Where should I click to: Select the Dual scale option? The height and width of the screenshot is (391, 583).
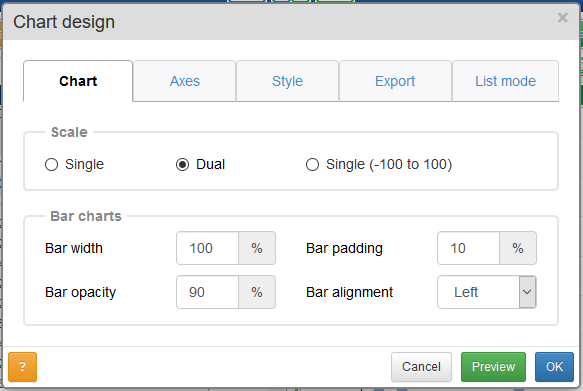point(182,164)
